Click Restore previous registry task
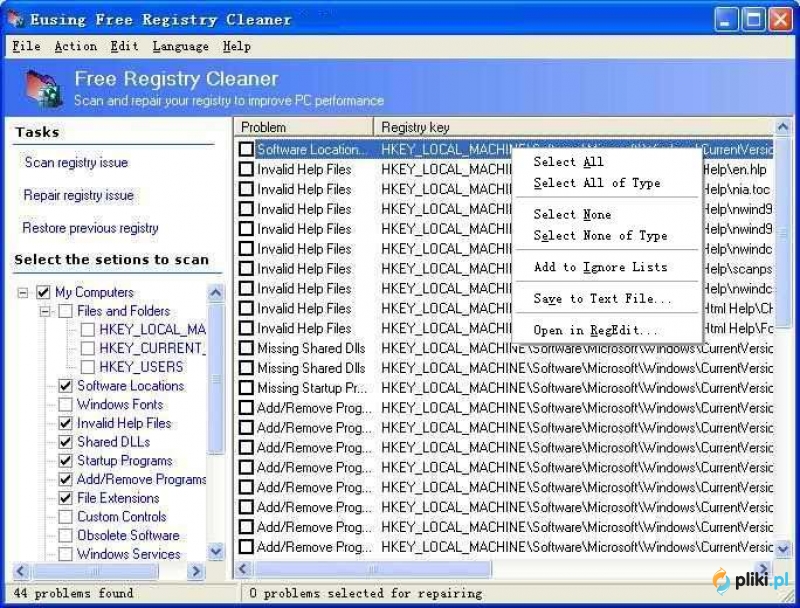 (x=90, y=227)
